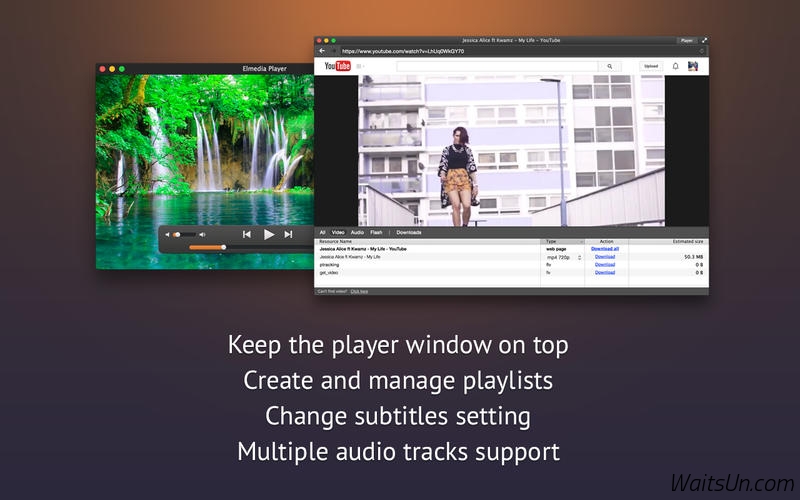Image resolution: width=800 pixels, height=500 pixels.
Task: Toggle fullscreen arrows in browser window
Action: [x=704, y=40]
